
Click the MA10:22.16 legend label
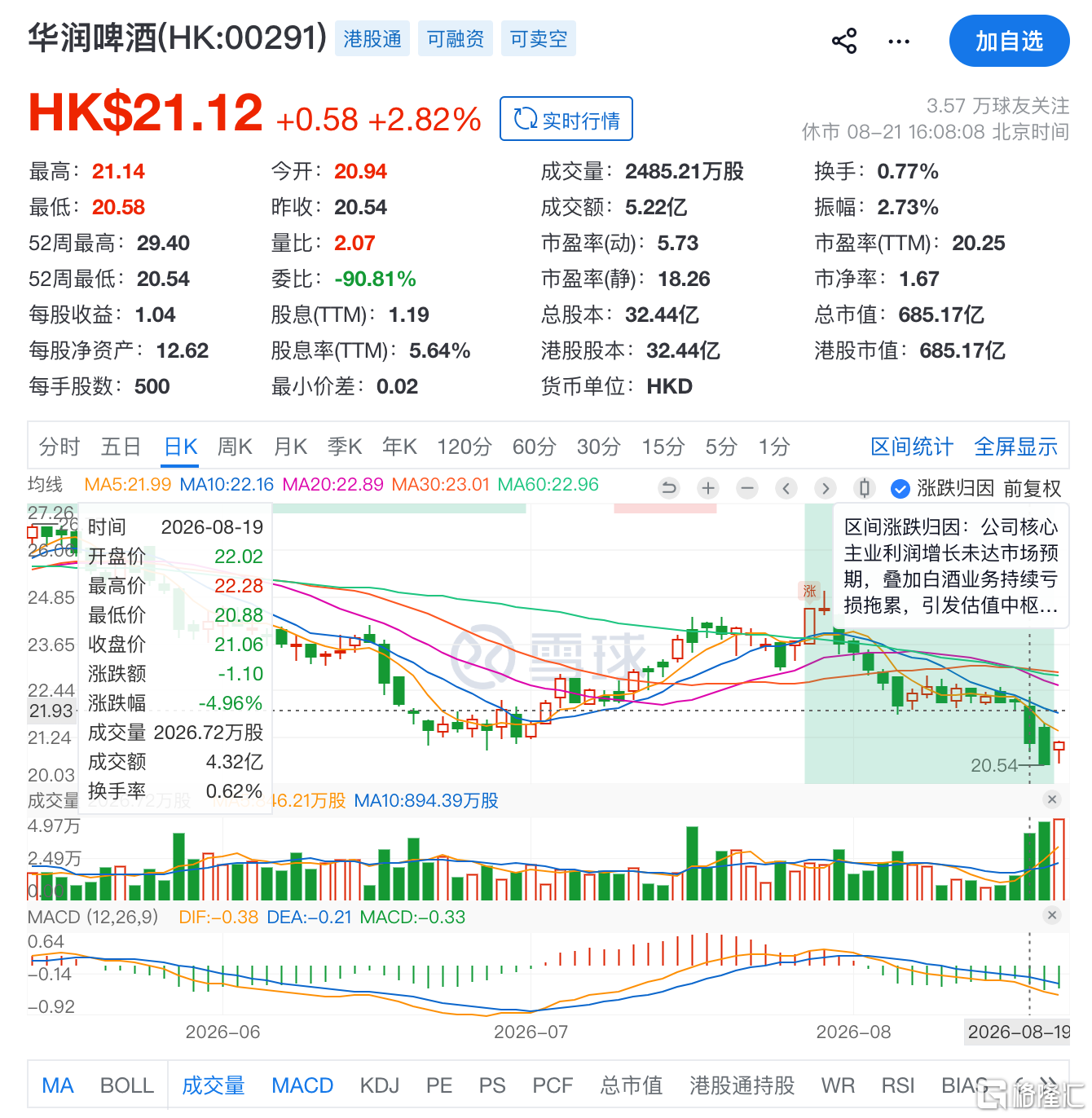[x=227, y=484]
